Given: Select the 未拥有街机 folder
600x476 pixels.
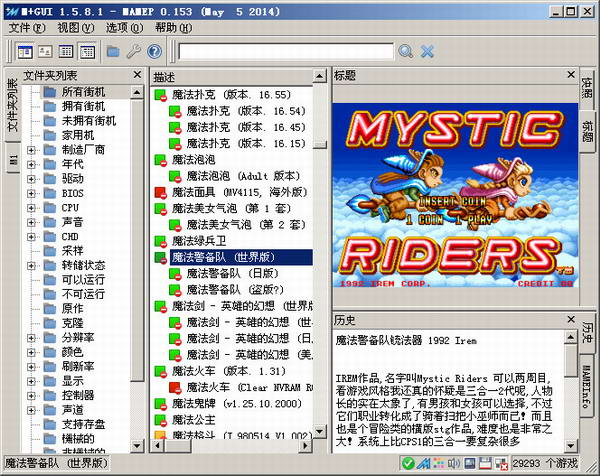Looking at the screenshot, I should 88,121.
